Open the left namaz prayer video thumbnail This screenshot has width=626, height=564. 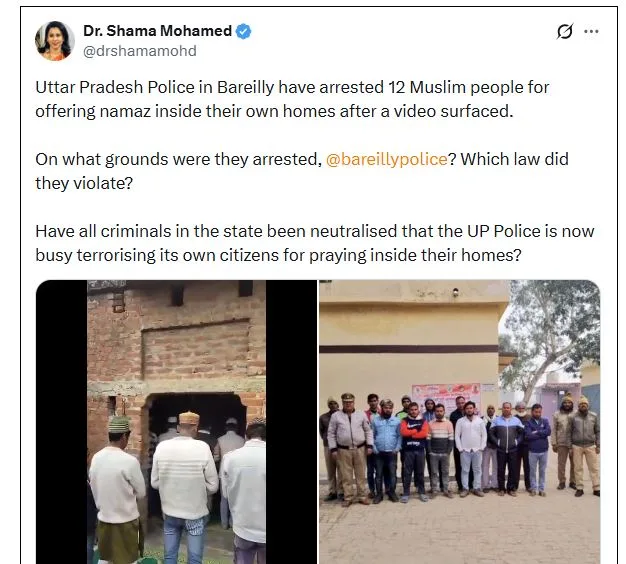click(x=176, y=422)
